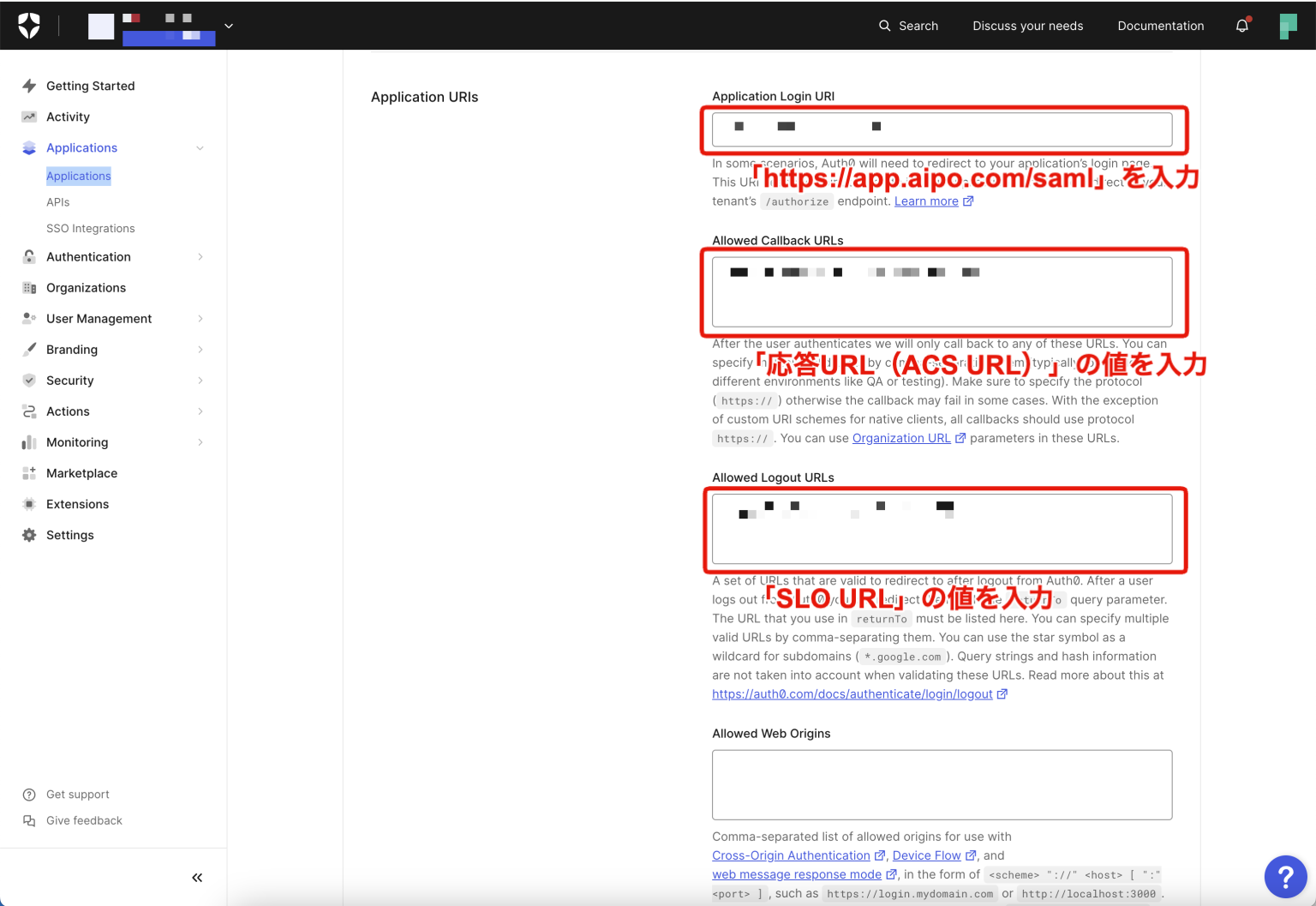Expand the Monitoring section chevron
1316x906 pixels.
coord(200,442)
